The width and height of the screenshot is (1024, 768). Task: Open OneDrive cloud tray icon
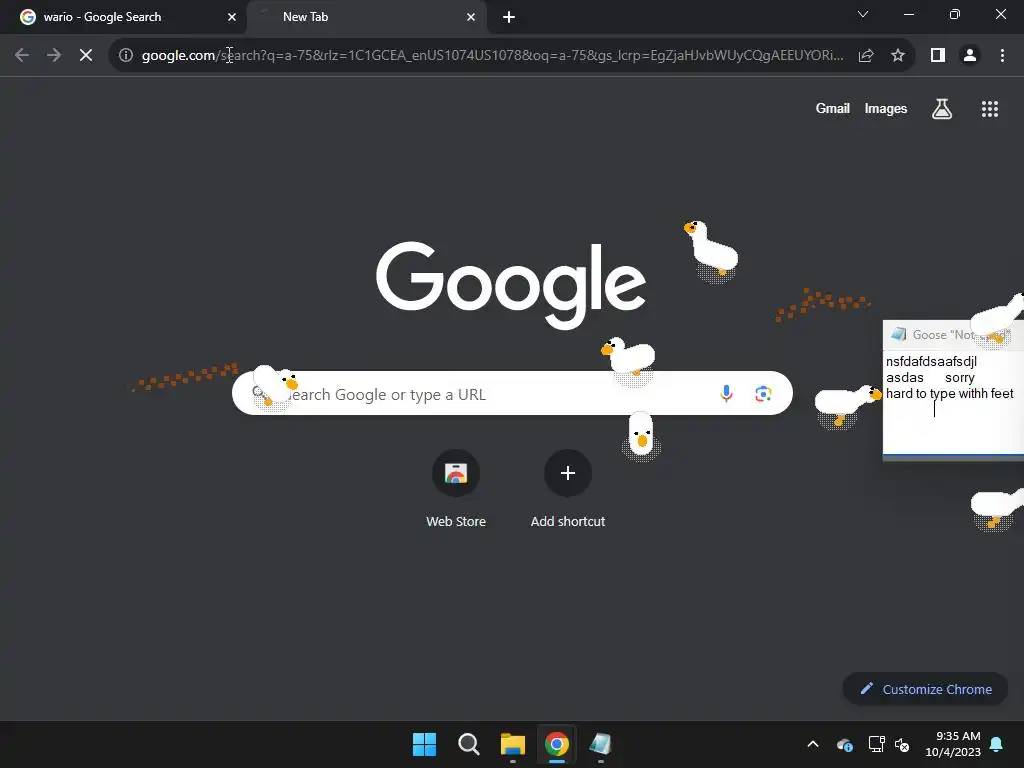[844, 744]
